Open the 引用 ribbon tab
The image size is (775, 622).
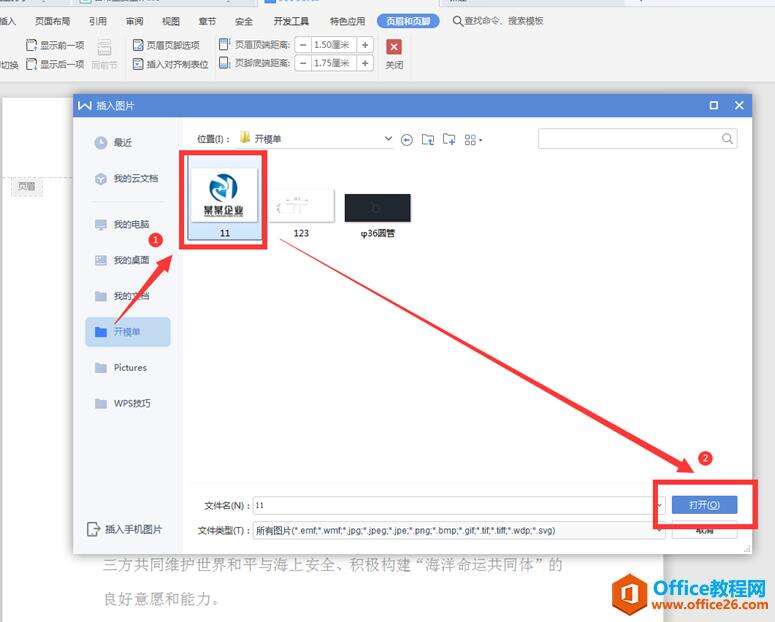pyautogui.click(x=98, y=21)
